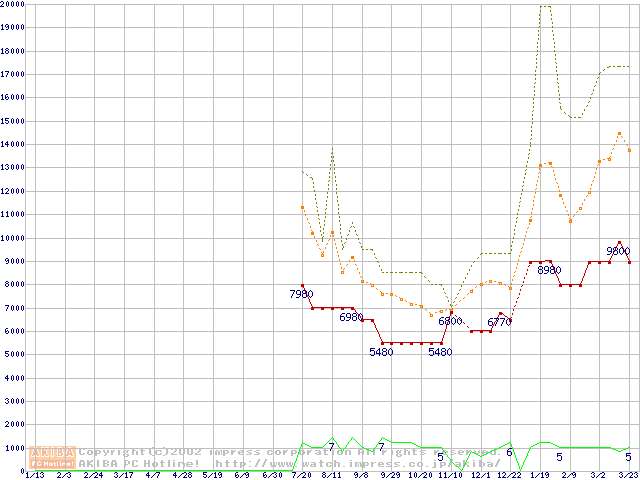Click the 6800 price data label

pos(450,321)
